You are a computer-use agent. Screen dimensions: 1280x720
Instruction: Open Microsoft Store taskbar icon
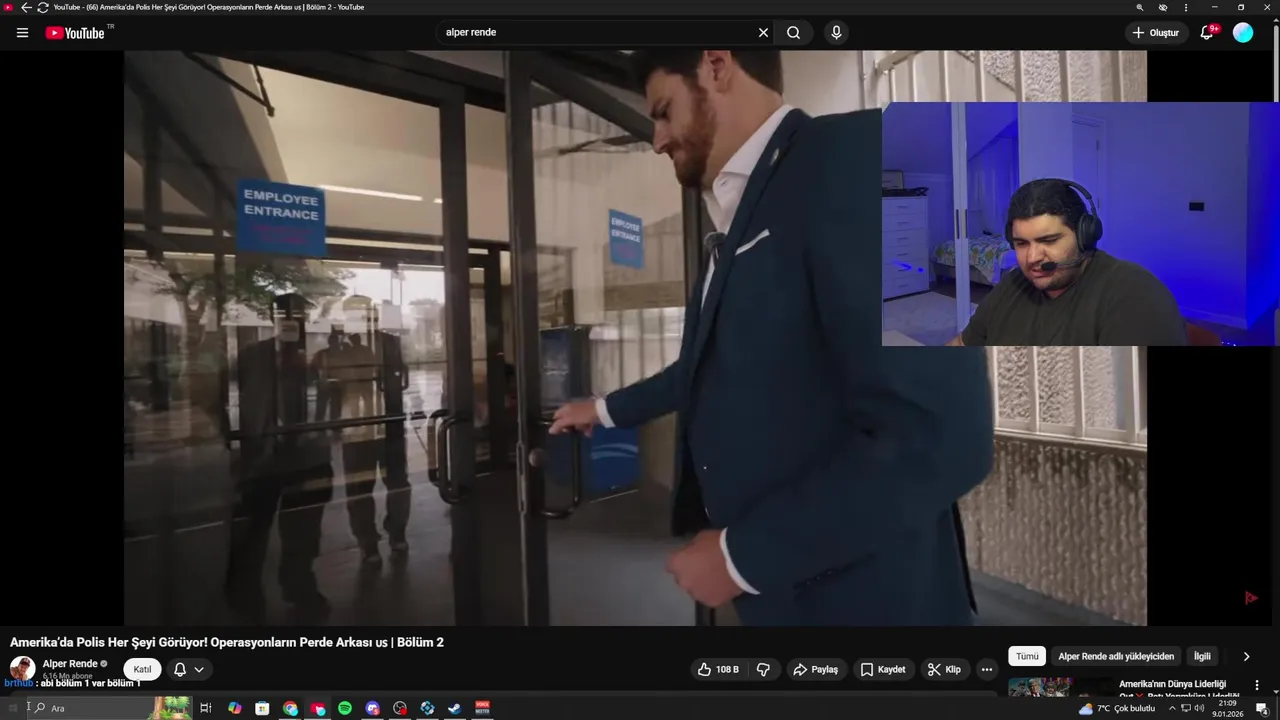tap(262, 708)
